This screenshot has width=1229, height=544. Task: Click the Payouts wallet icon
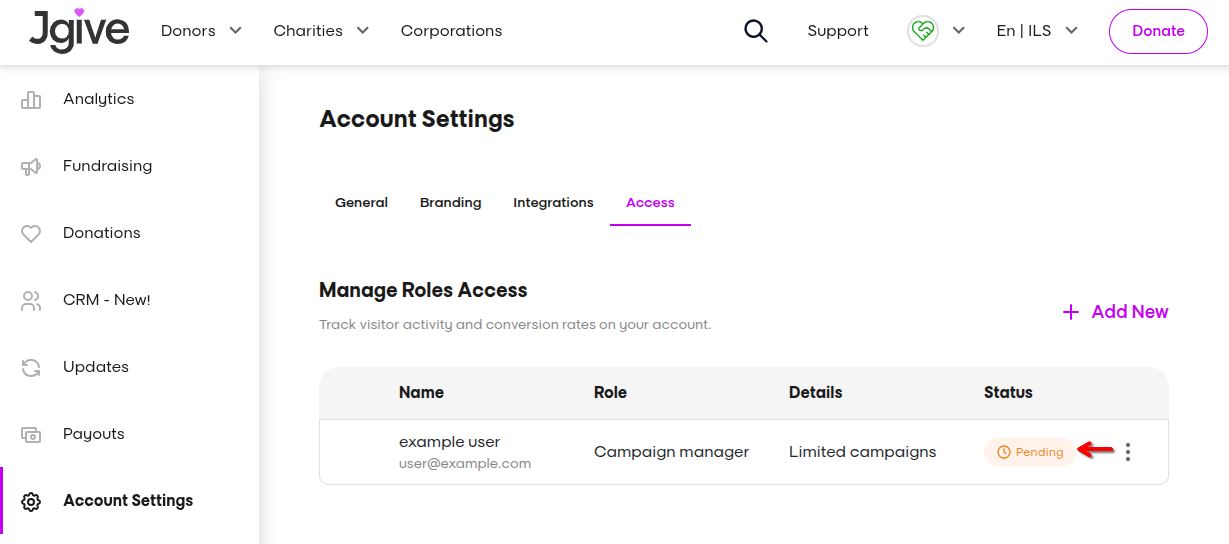pos(31,434)
